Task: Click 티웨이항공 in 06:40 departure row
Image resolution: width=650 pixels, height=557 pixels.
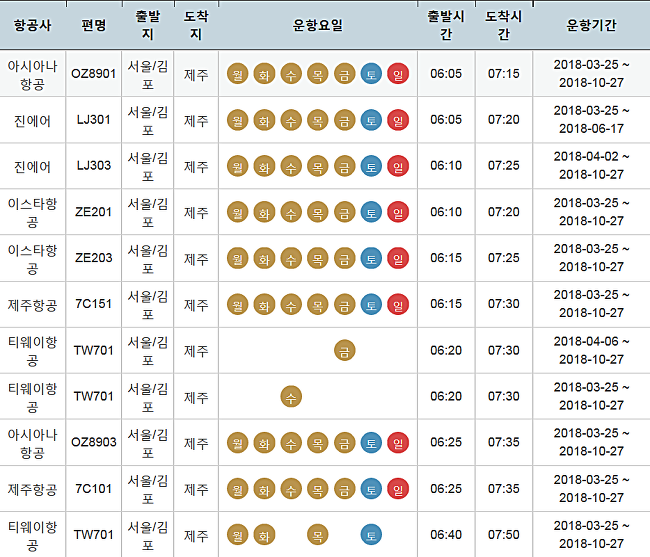Action: pyautogui.click(x=32, y=535)
